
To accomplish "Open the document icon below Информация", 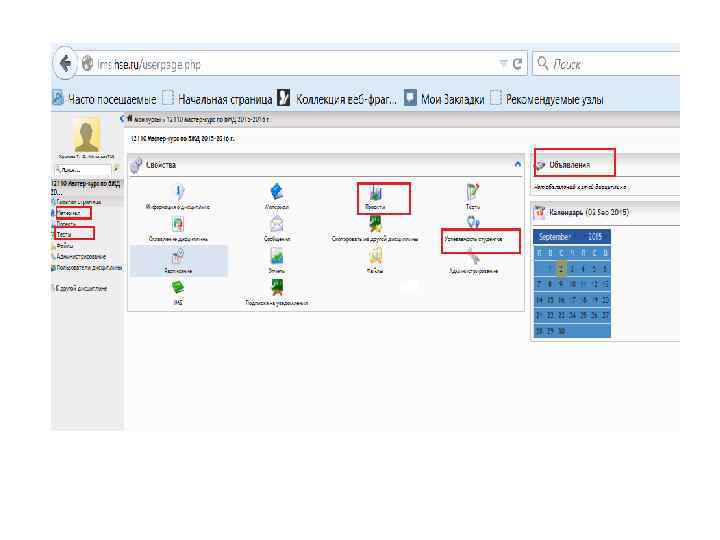I will [178, 225].
